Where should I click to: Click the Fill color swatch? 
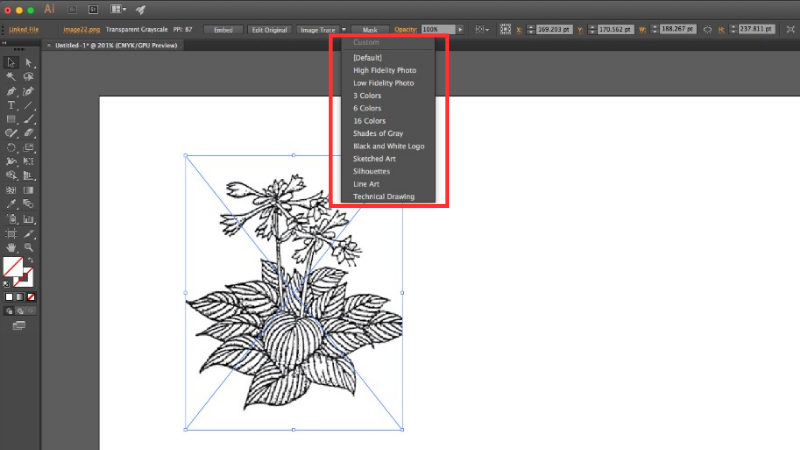tap(13, 267)
